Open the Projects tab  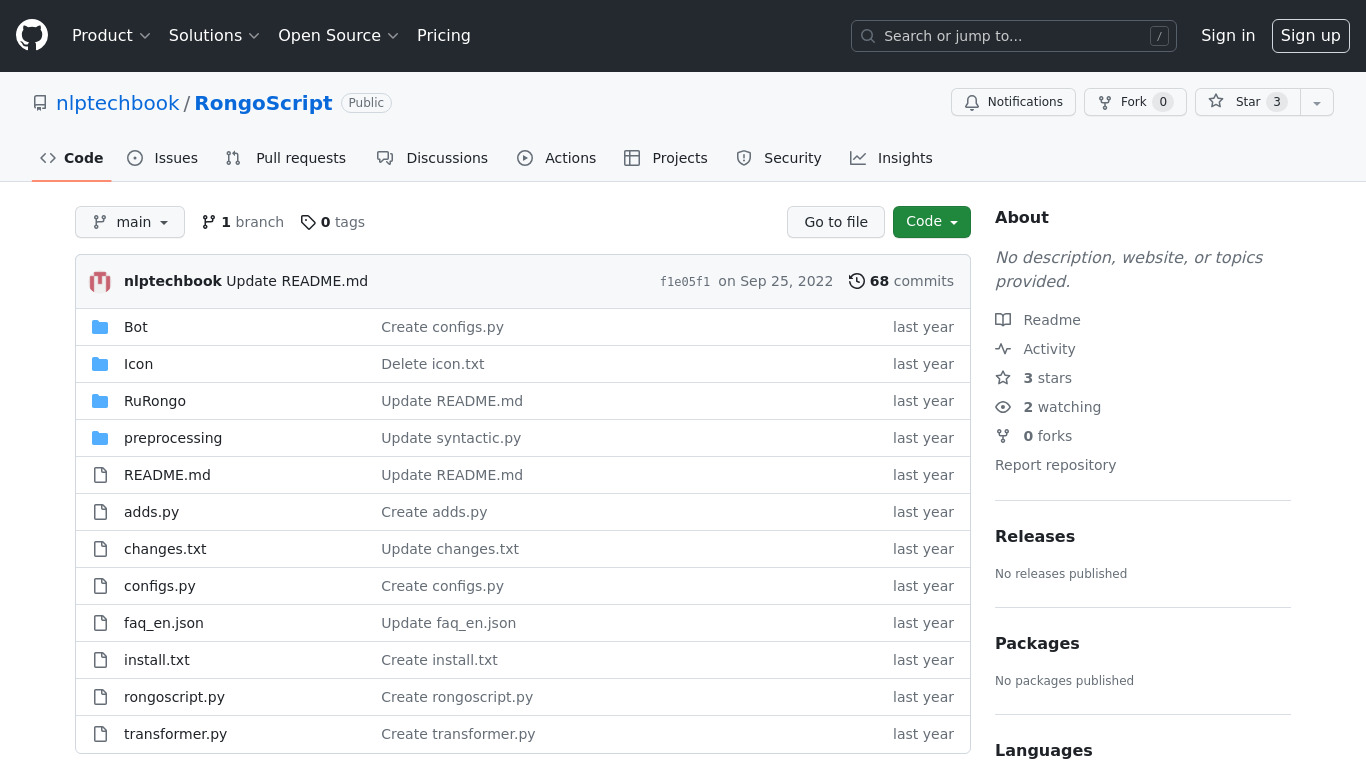[x=666, y=158]
